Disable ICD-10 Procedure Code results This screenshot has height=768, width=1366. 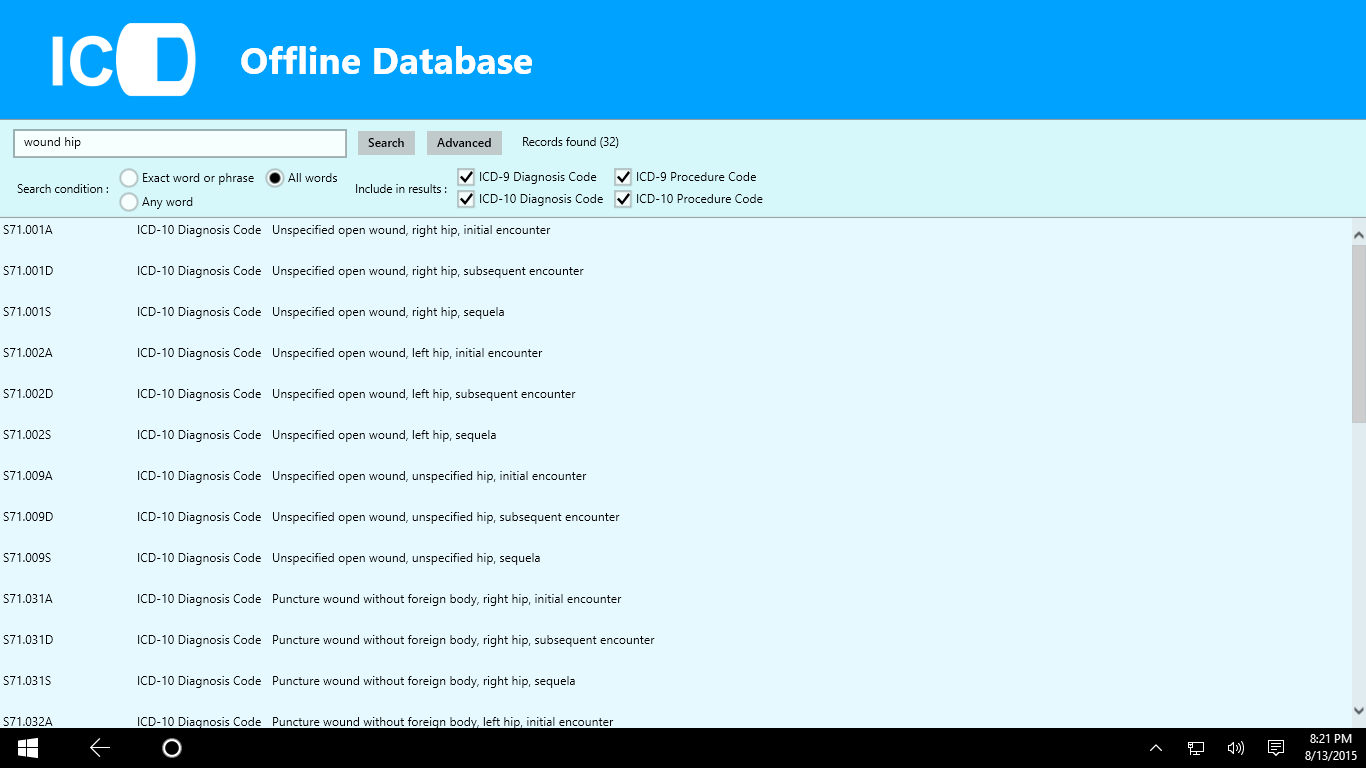click(x=623, y=198)
